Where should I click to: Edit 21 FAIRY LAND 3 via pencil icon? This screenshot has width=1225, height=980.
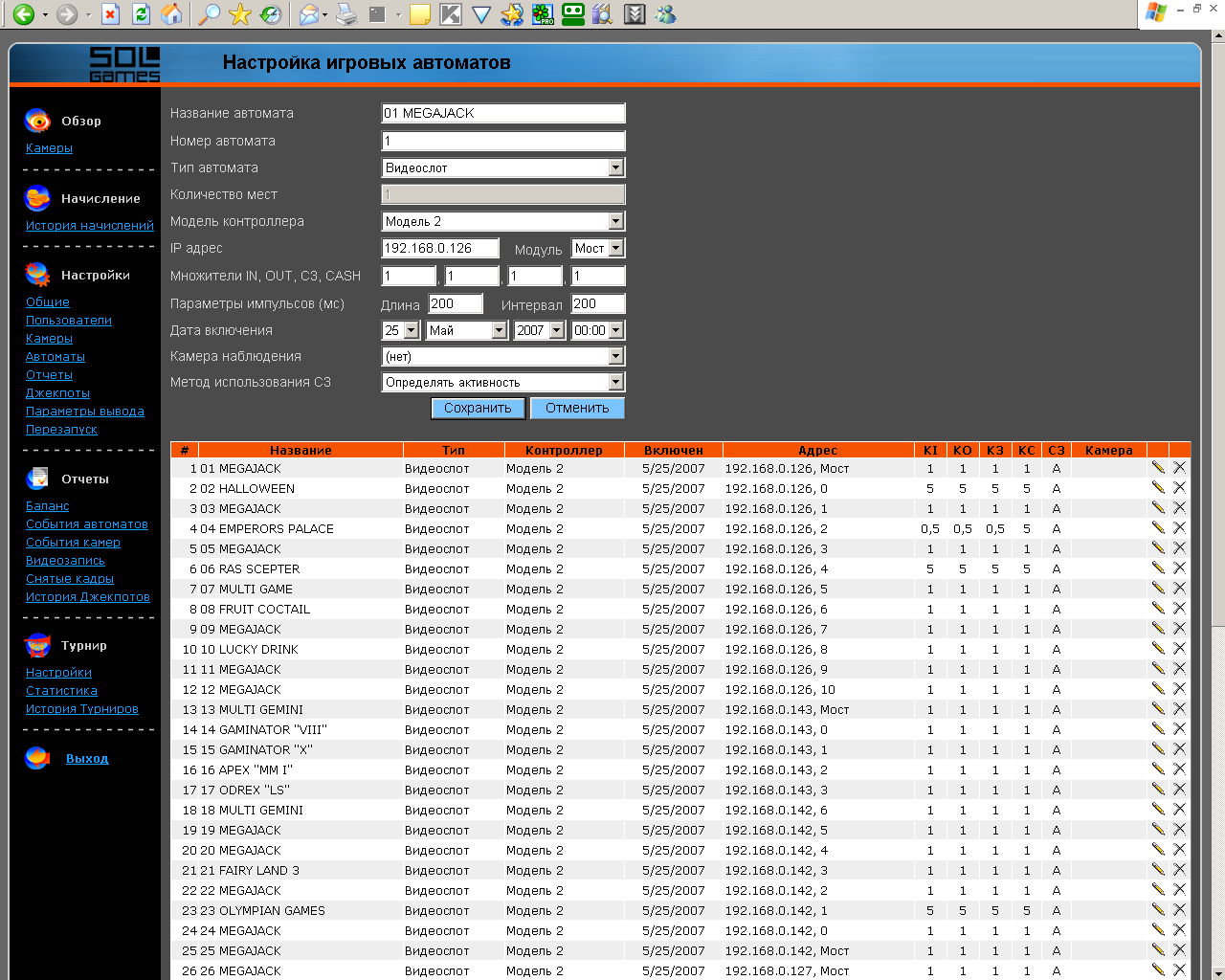1158,870
